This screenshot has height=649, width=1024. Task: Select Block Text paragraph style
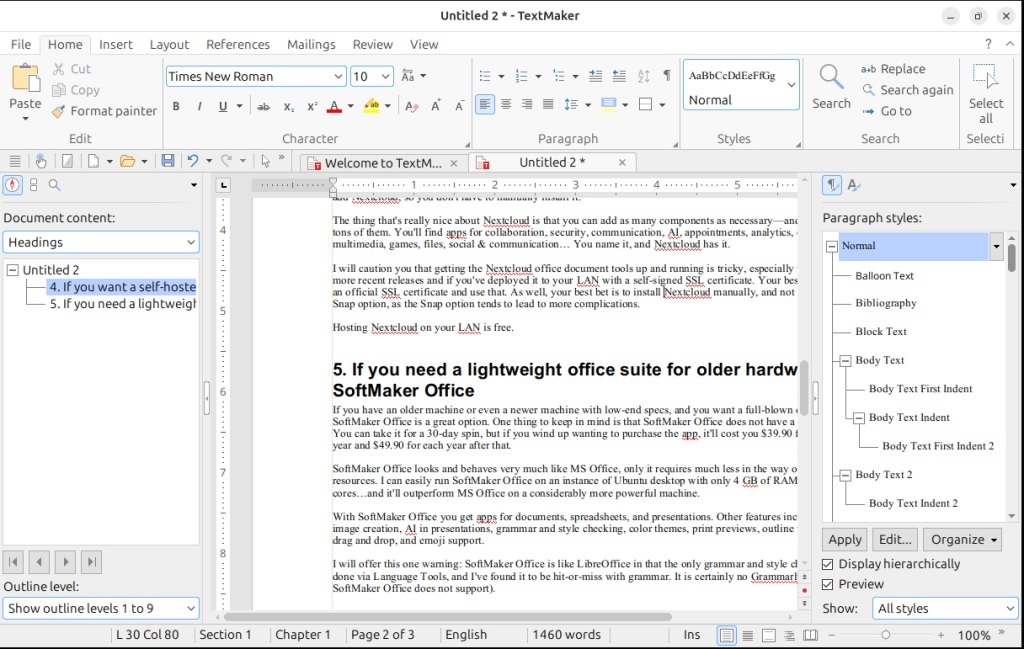[881, 332]
